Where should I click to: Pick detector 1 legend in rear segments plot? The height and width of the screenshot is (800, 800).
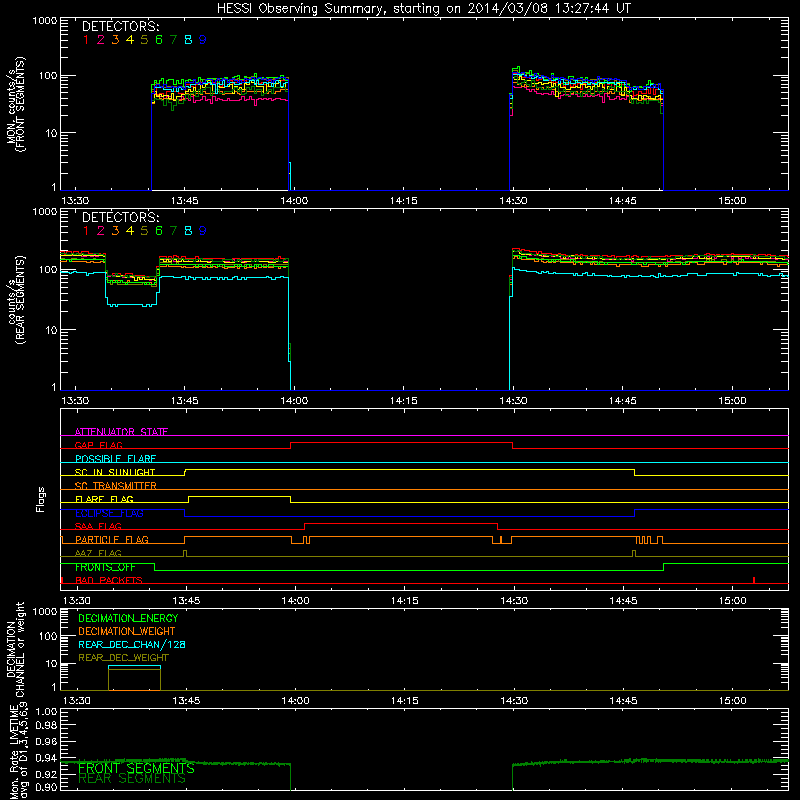coord(86,231)
